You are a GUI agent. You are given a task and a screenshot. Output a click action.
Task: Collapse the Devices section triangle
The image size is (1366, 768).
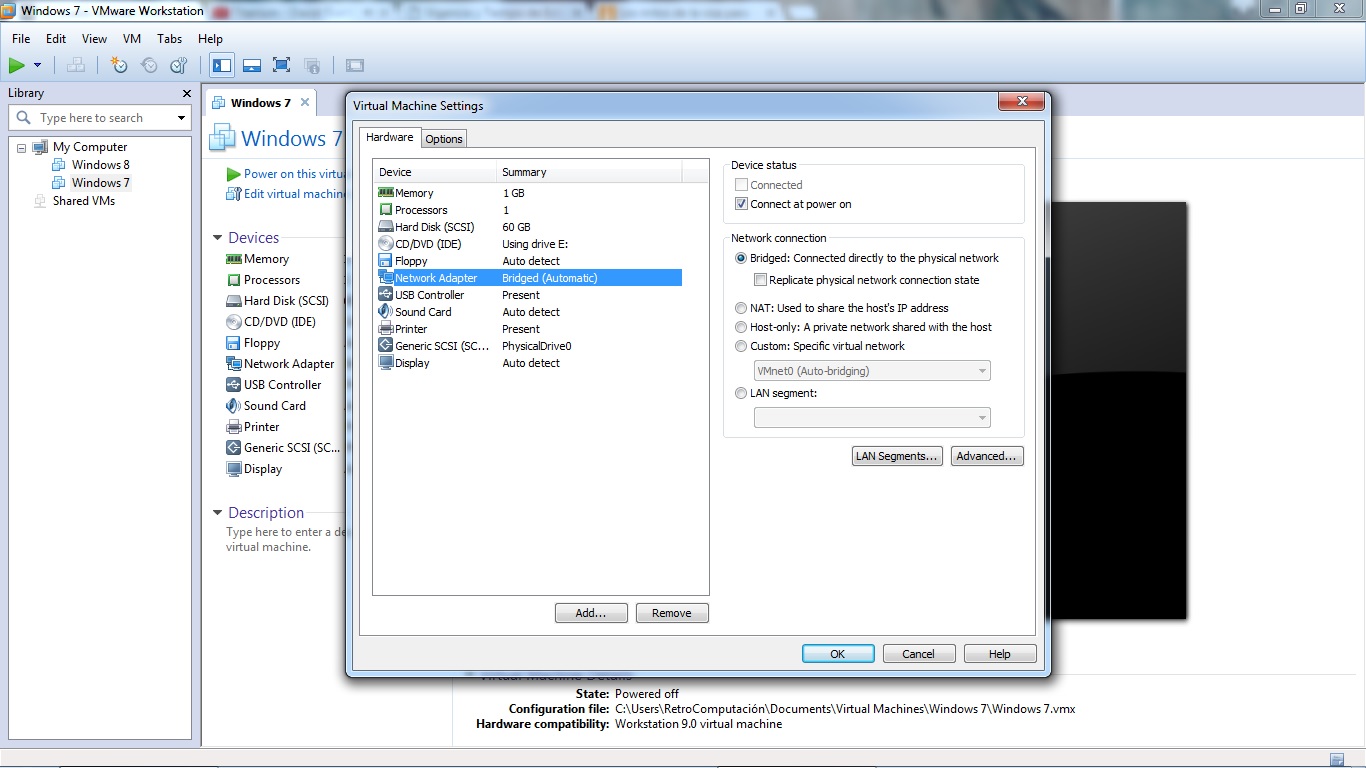pyautogui.click(x=217, y=238)
